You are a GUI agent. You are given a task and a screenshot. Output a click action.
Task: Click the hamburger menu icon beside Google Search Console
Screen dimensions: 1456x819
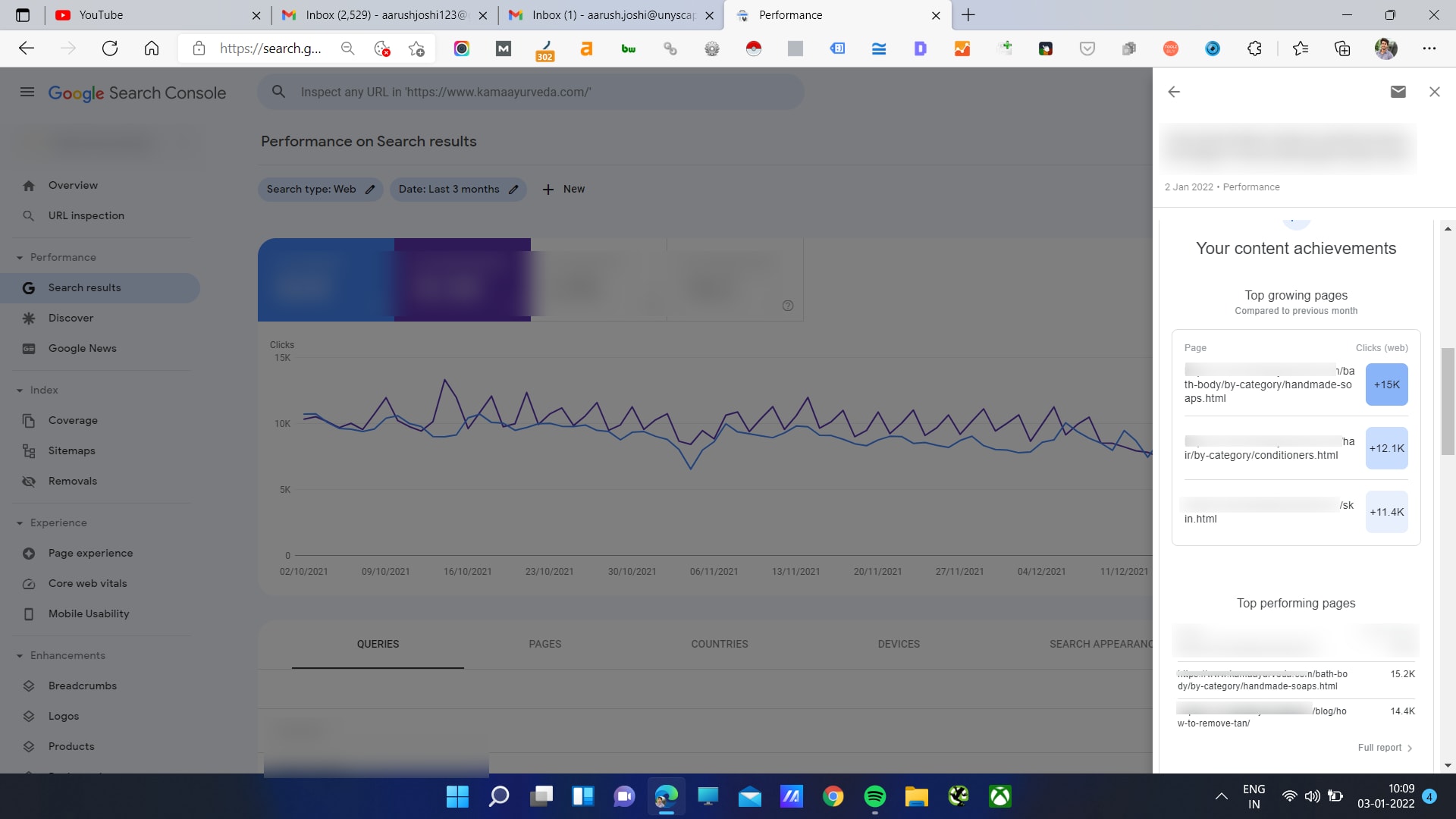pos(27,93)
